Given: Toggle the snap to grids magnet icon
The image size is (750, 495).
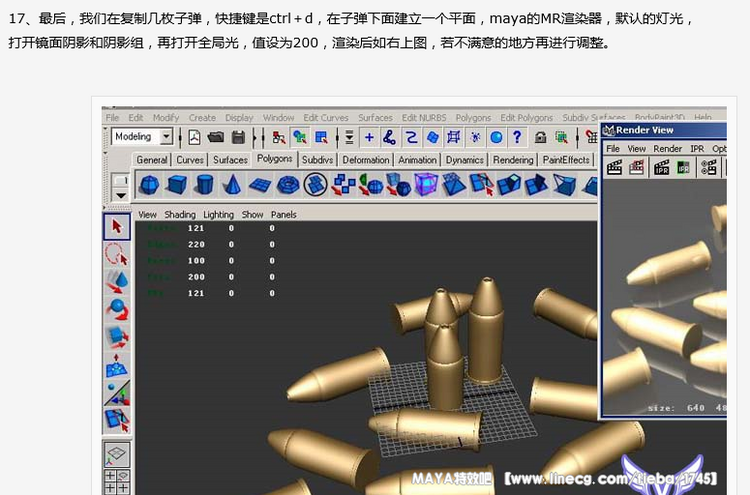Looking at the screenshot, I should point(591,138).
